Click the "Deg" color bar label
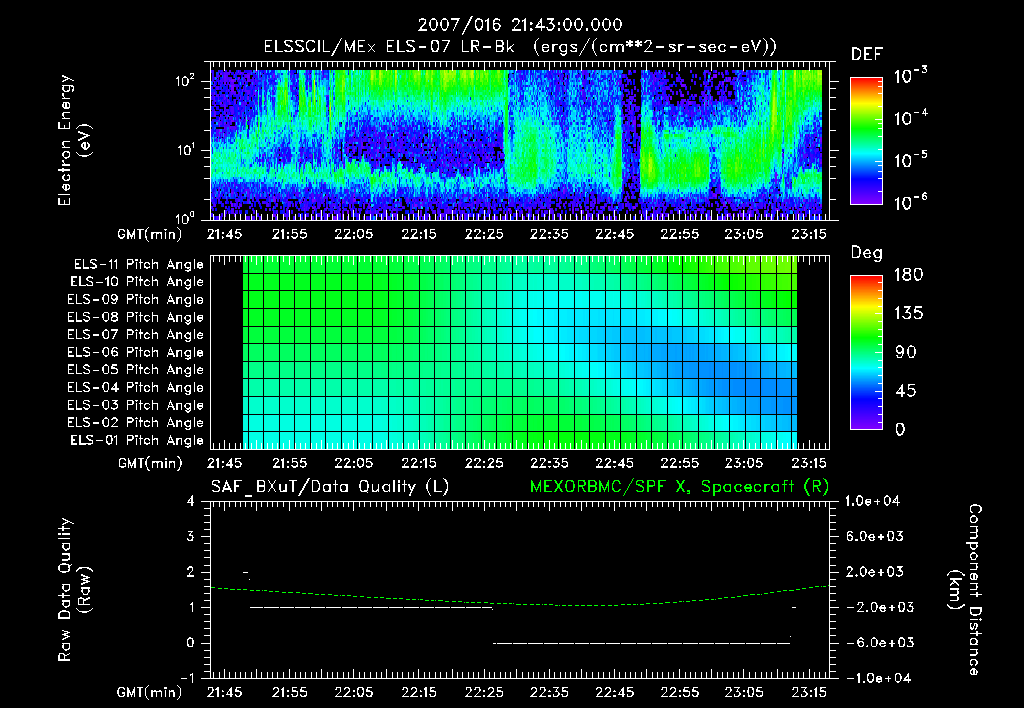This screenshot has width=1024, height=708. click(866, 253)
